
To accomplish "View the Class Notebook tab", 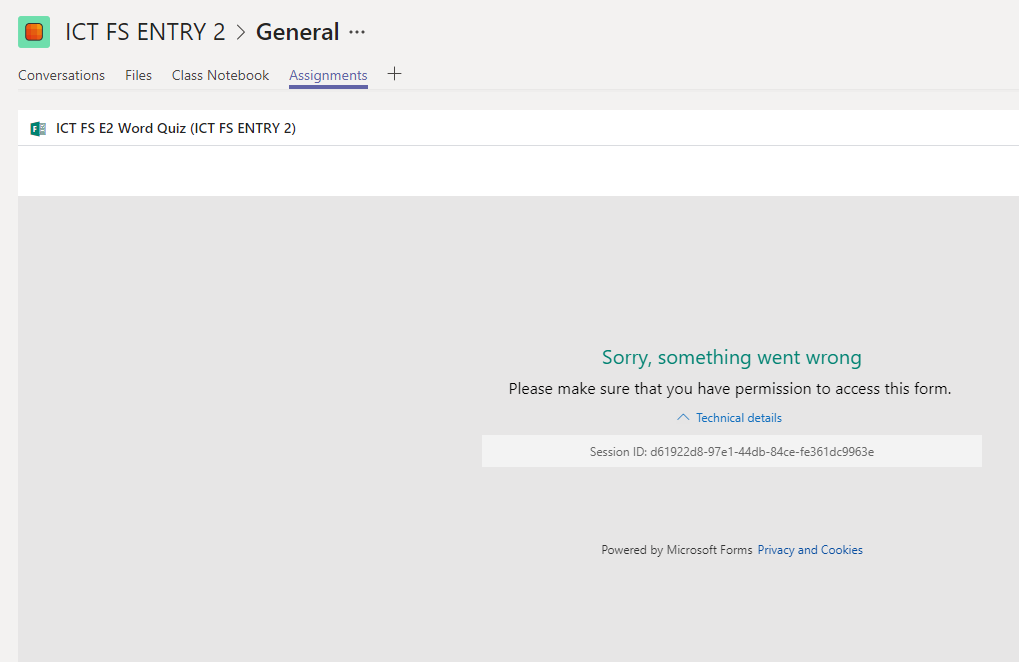I will (x=220, y=75).
